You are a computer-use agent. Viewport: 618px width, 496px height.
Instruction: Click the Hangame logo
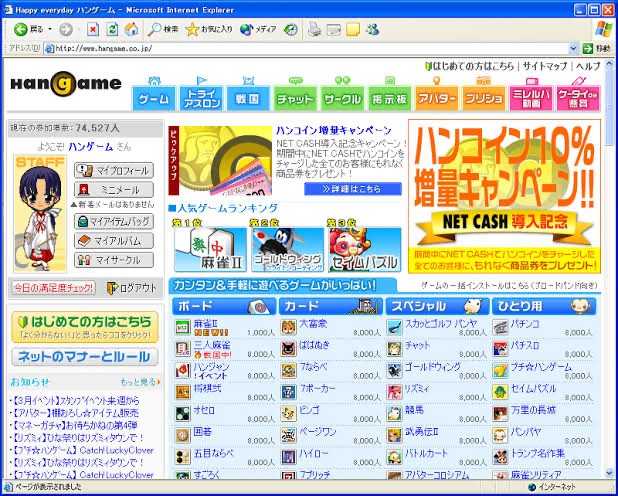coord(66,84)
